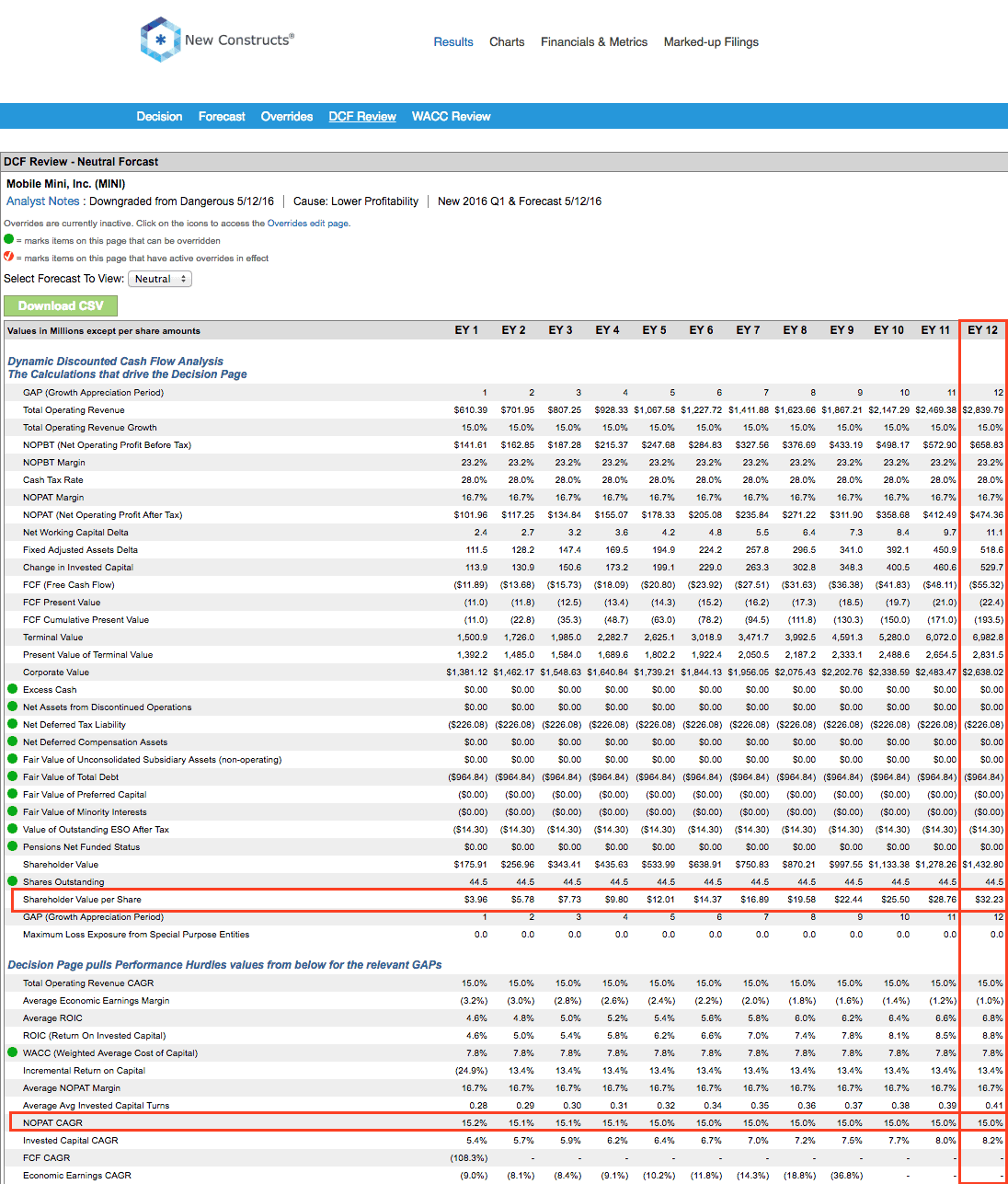The height and width of the screenshot is (1184, 1008).
Task: Click the (24.9%) incremental return value
Action: 472,1071
